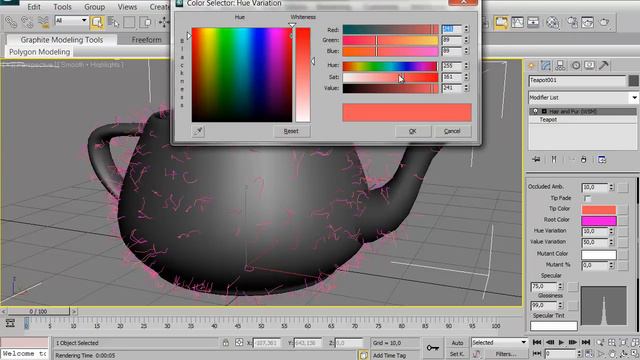
Task: Click the Teapot001 object name field
Action: click(577, 80)
